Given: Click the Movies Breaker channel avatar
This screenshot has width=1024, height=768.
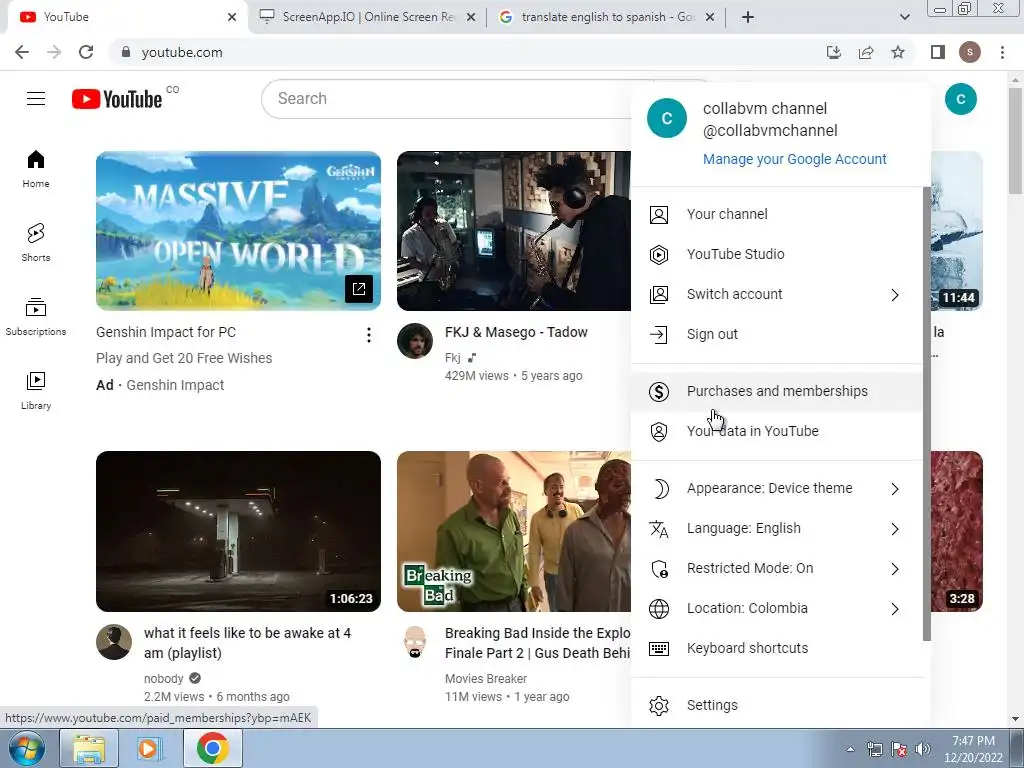Looking at the screenshot, I should click(x=415, y=642).
